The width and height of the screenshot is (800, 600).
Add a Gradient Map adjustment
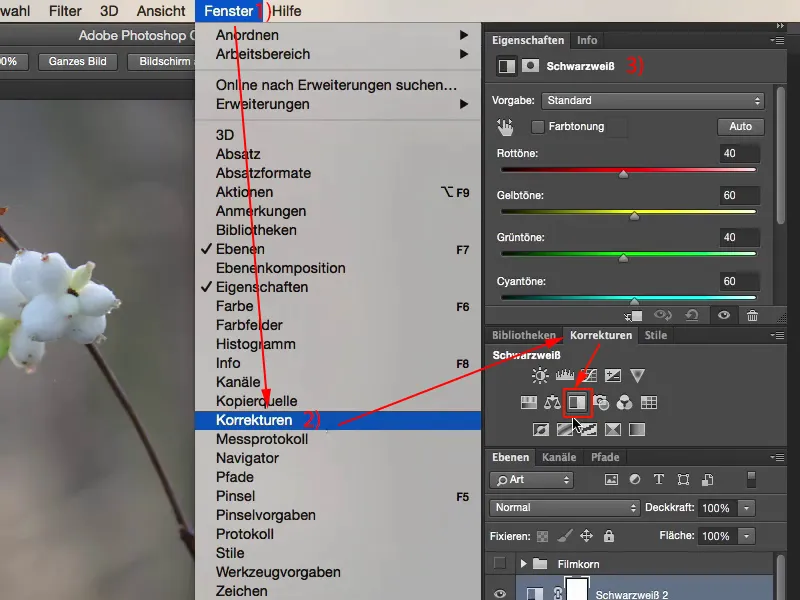click(x=637, y=430)
